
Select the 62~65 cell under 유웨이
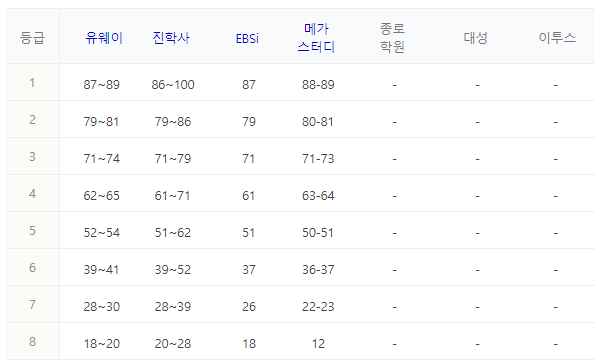click(x=102, y=196)
